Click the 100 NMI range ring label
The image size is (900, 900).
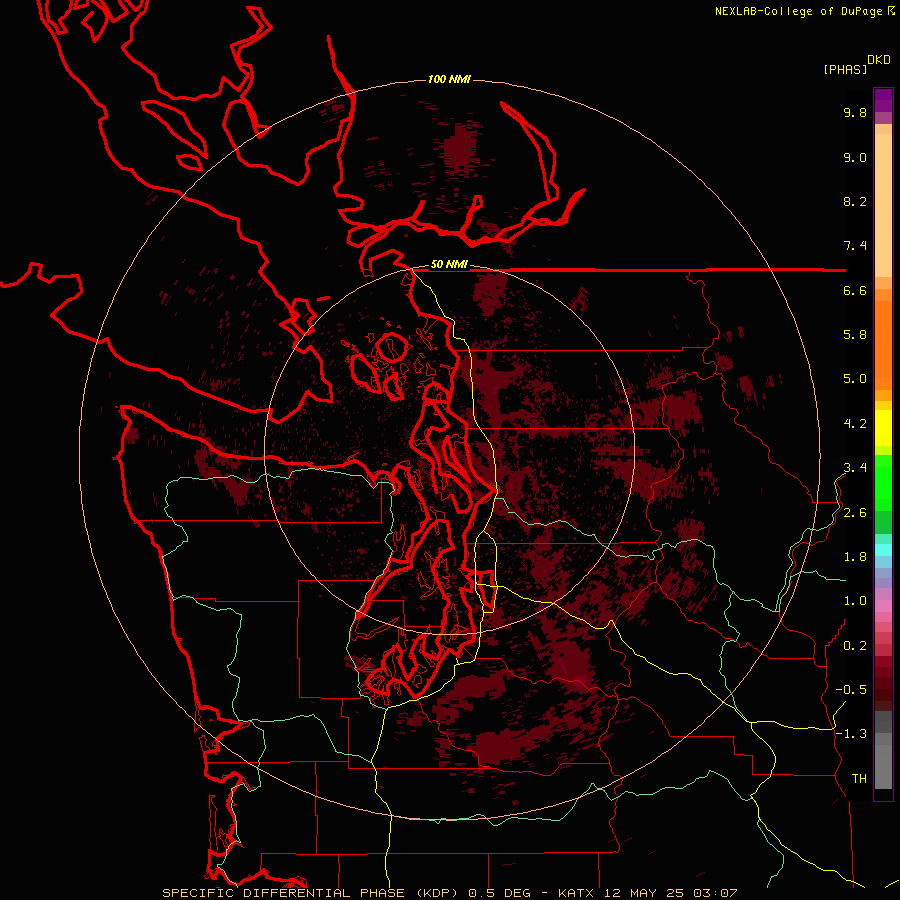tap(449, 79)
